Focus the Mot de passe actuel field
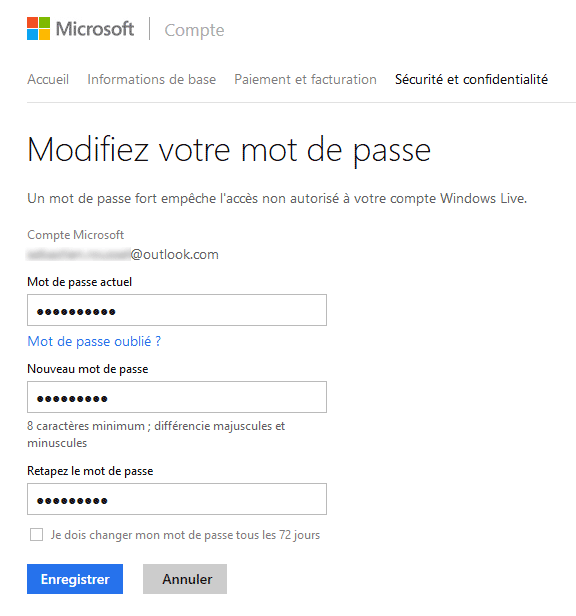Image resolution: width=576 pixels, height=616 pixels. 177,310
